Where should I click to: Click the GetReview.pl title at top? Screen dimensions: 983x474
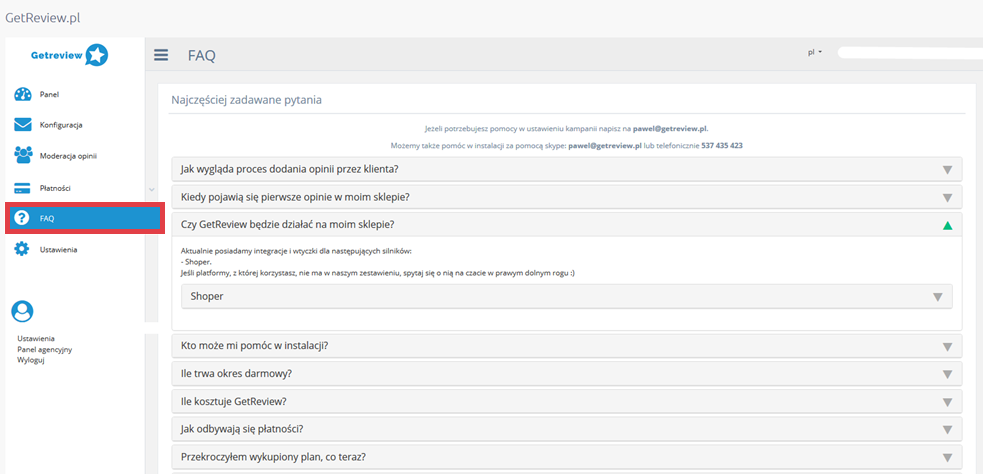(x=43, y=18)
